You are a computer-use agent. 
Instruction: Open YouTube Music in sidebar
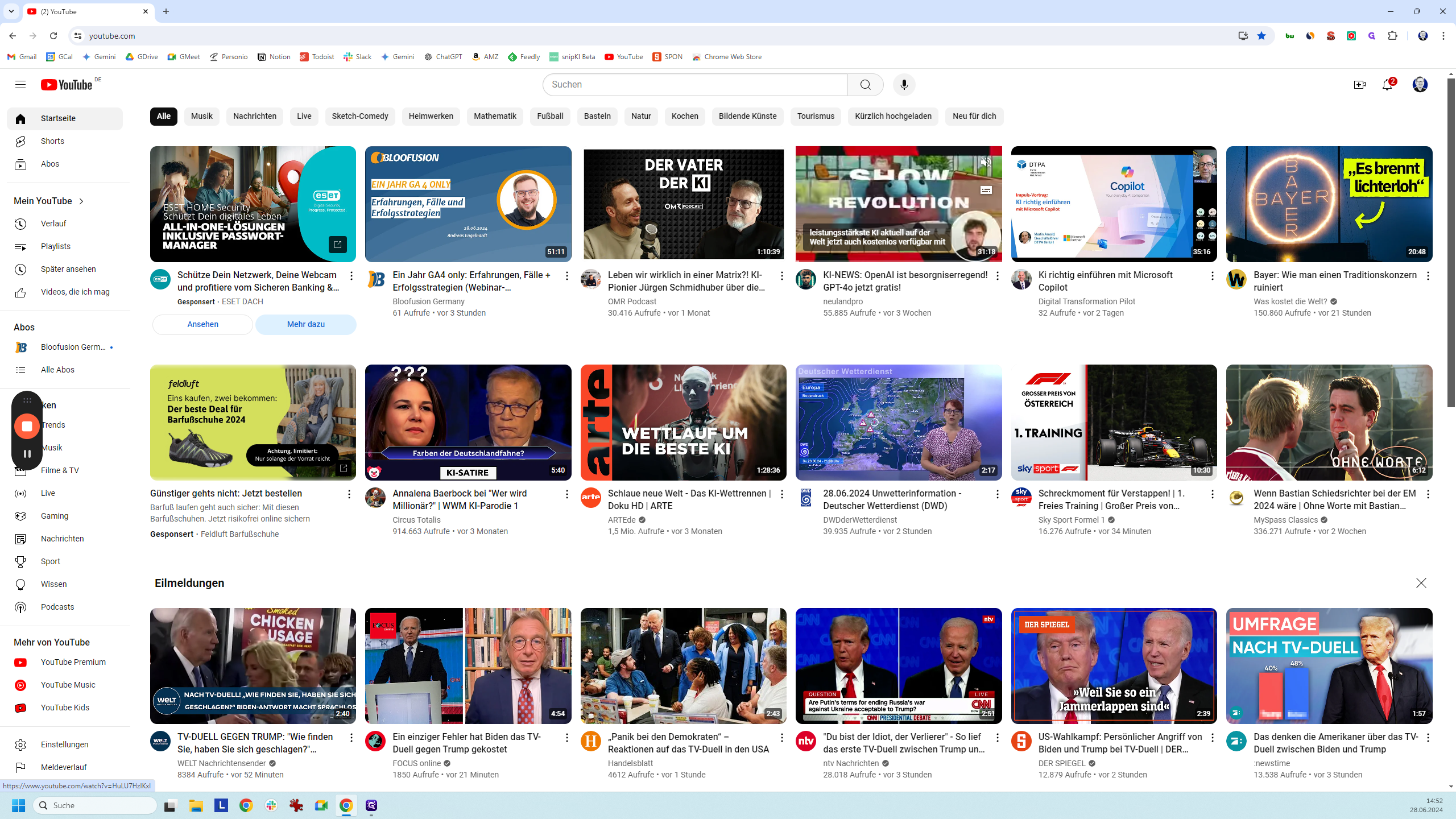pyautogui.click(x=65, y=685)
